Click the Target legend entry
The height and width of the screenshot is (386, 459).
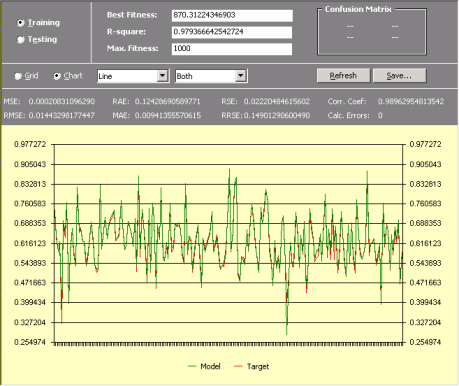pyautogui.click(x=252, y=366)
